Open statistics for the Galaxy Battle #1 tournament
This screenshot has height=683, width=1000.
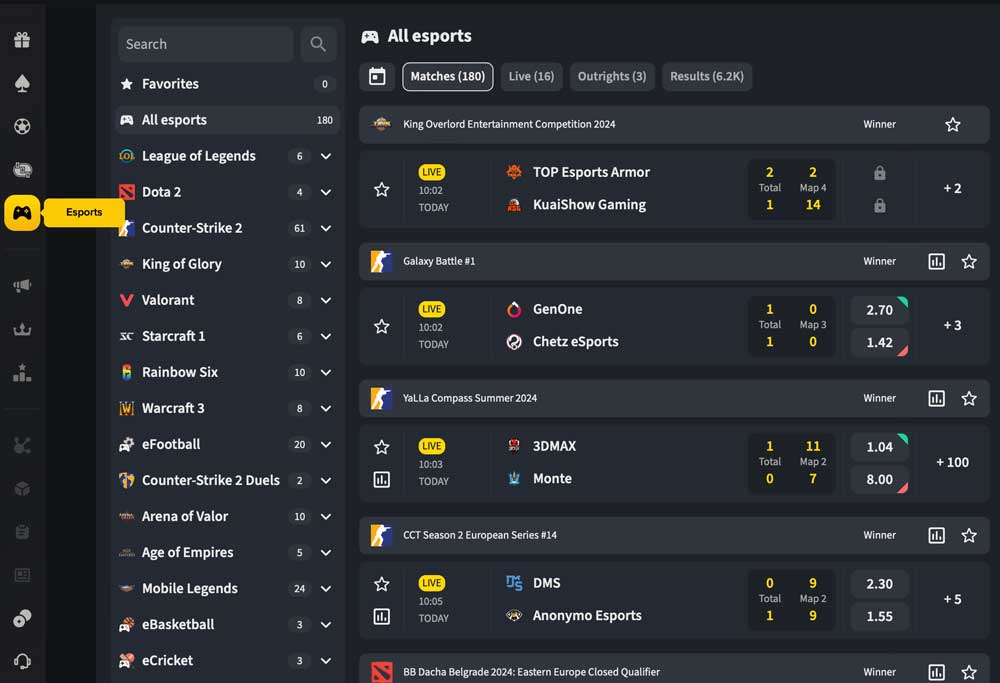click(936, 261)
